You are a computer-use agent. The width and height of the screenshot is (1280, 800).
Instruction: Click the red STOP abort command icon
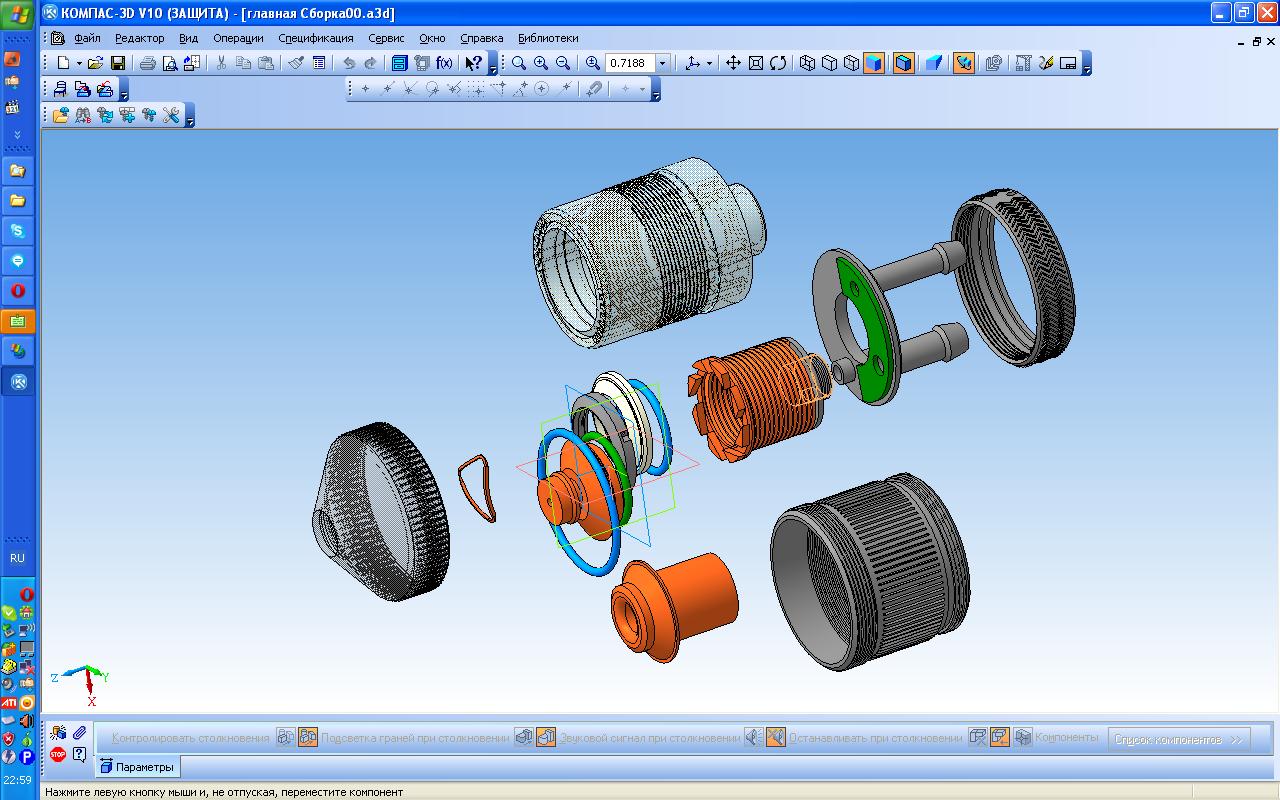58,755
